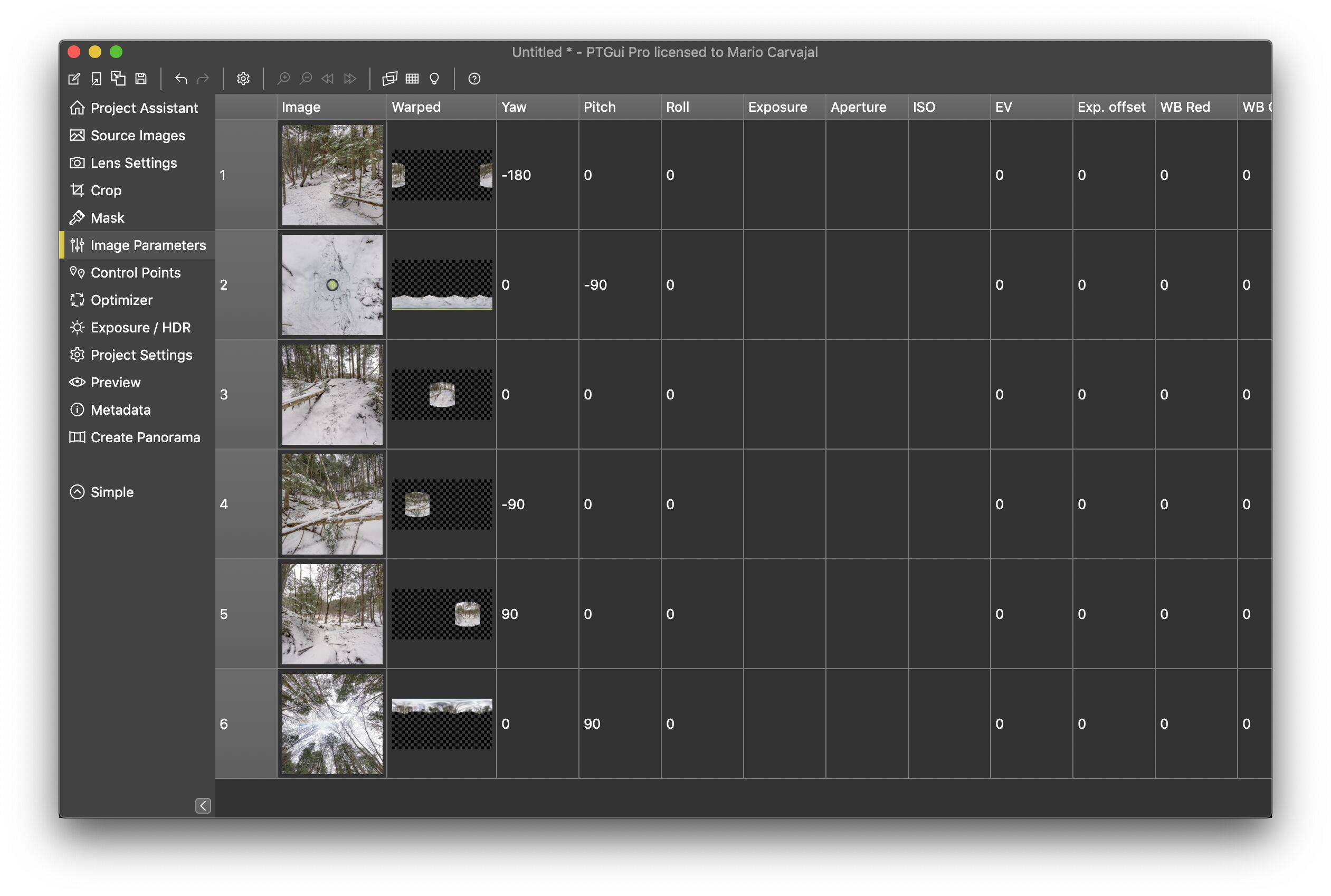Screen dimensions: 1331x896
Task: Click the warped preview of image 4
Action: [442, 504]
